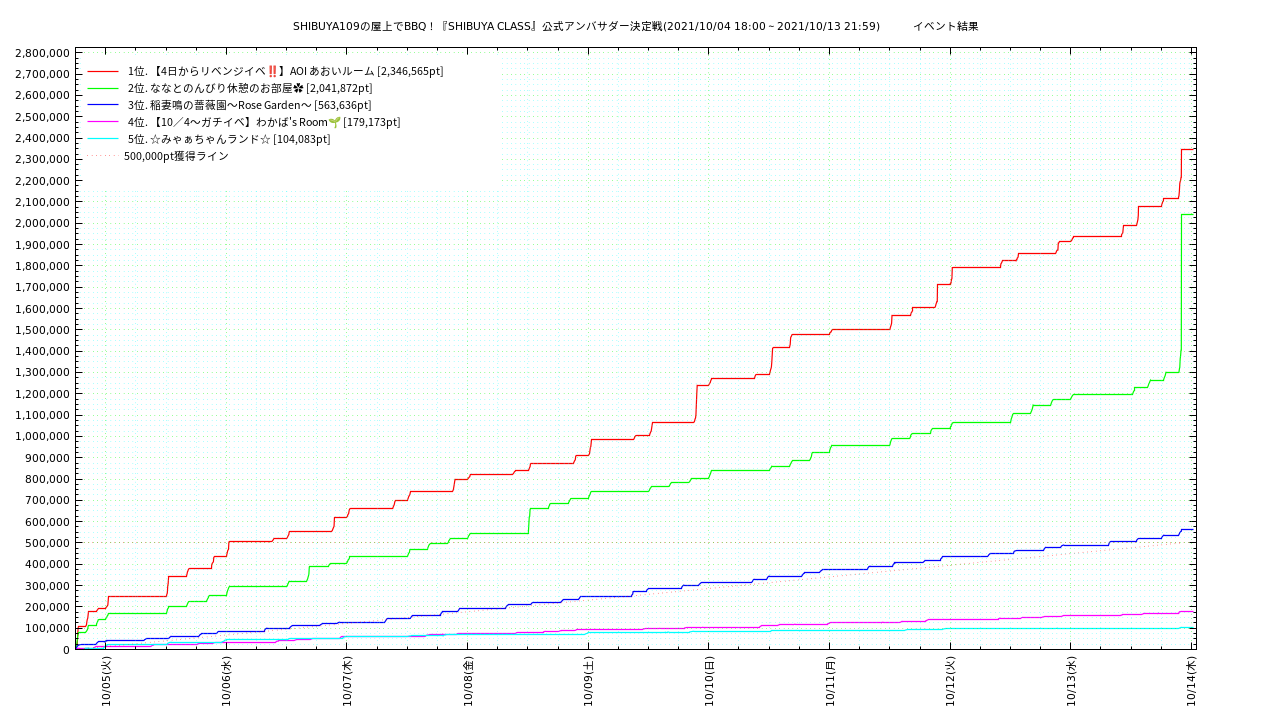
Task: Click the 1,800,000 y-axis label
Action: 43,266
